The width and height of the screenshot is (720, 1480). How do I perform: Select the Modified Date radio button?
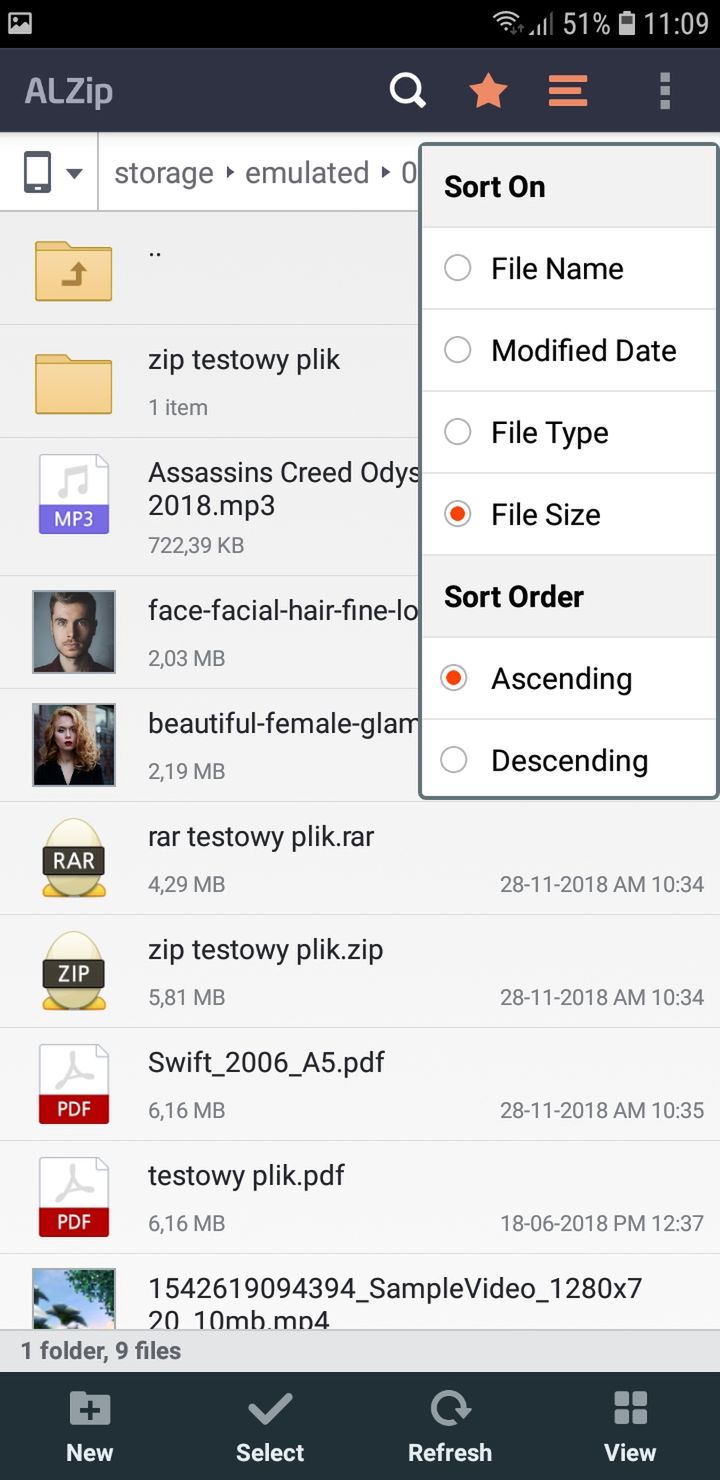(x=457, y=350)
